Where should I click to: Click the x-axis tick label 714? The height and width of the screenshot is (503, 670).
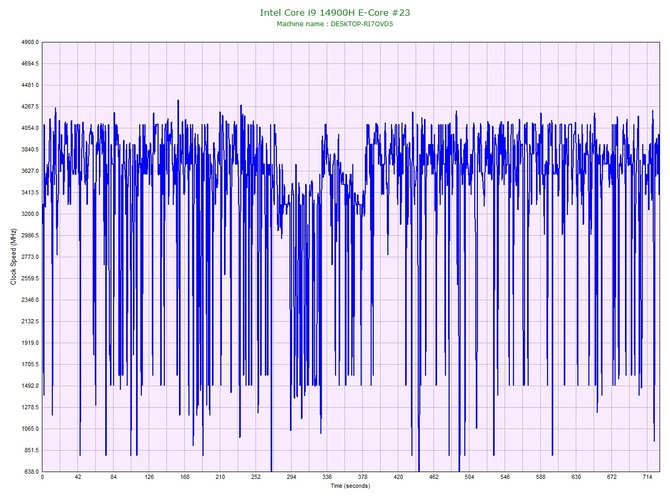[647, 477]
